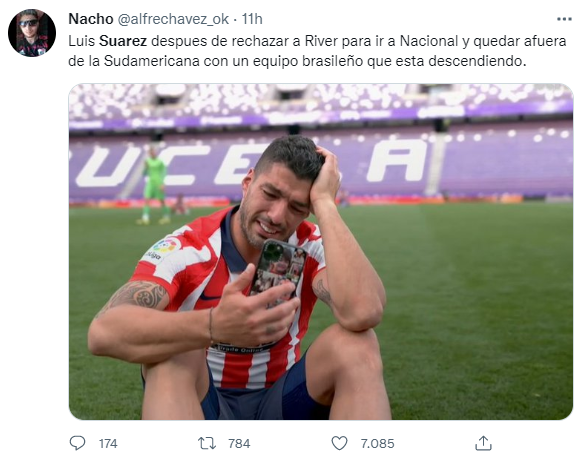Click the phone held in the photo
Viewport: 586px width, 456px height.
(278, 270)
